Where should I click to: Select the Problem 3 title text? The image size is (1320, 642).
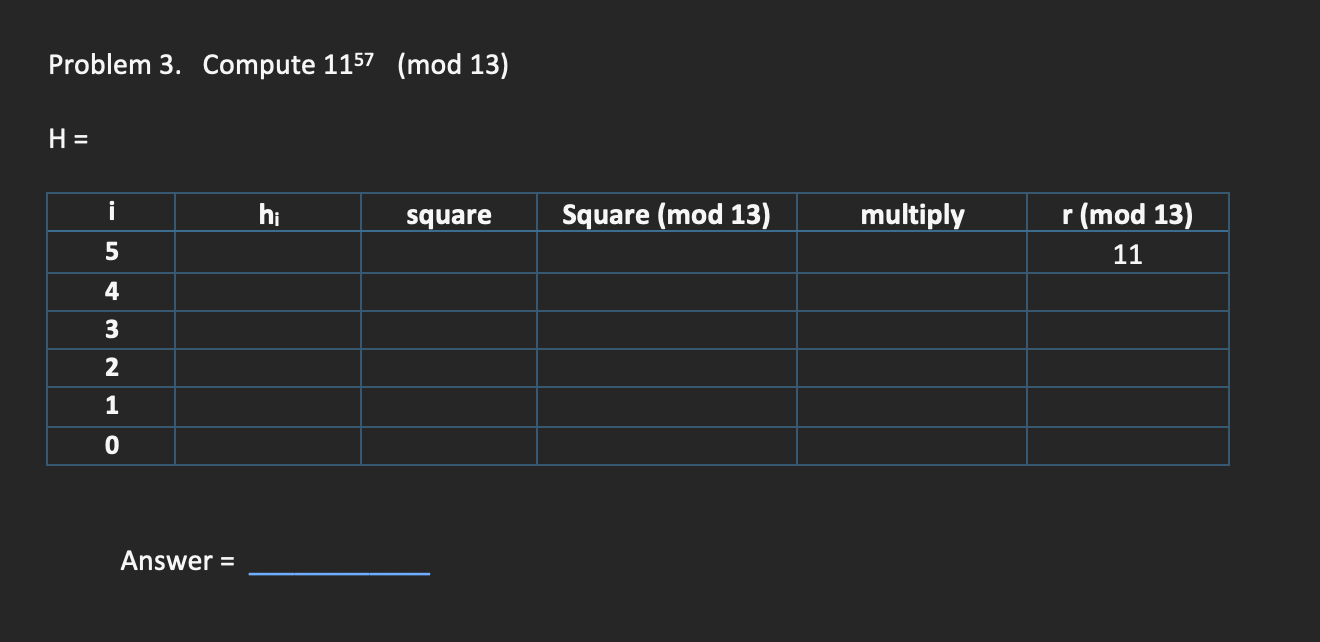pos(278,63)
